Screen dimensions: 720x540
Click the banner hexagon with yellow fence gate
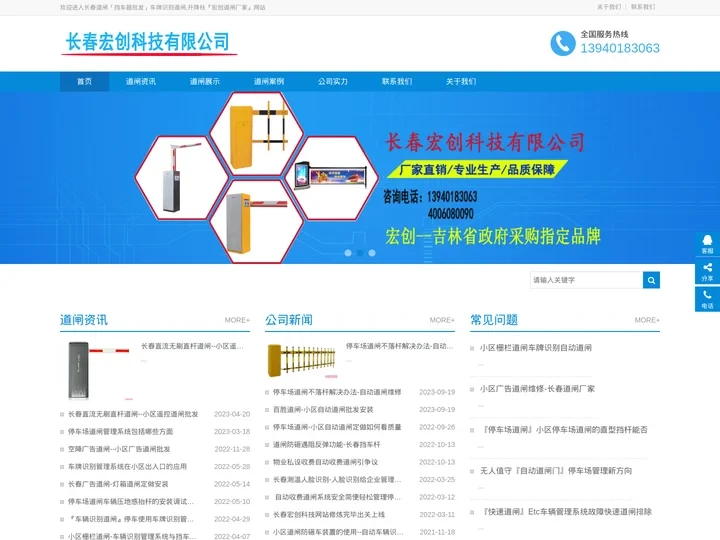tap(257, 134)
